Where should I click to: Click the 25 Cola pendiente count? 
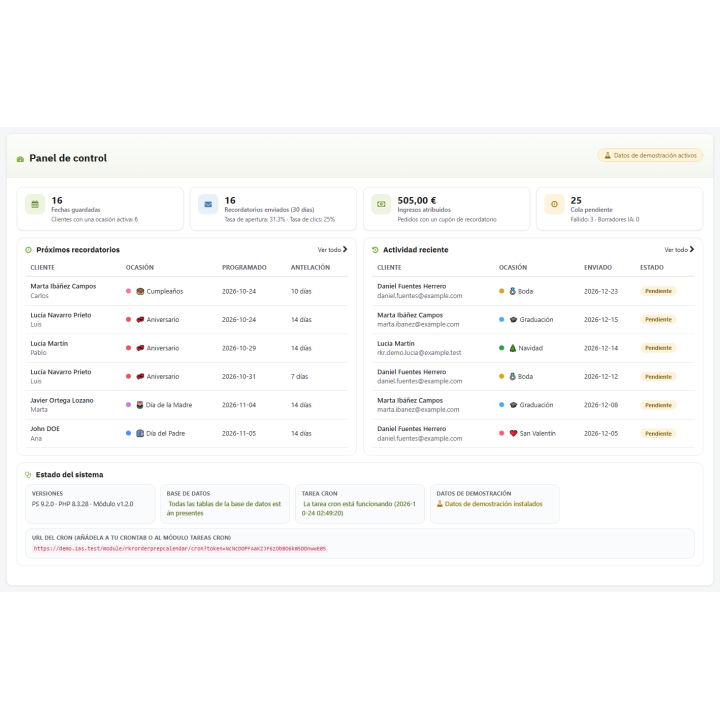click(576, 200)
